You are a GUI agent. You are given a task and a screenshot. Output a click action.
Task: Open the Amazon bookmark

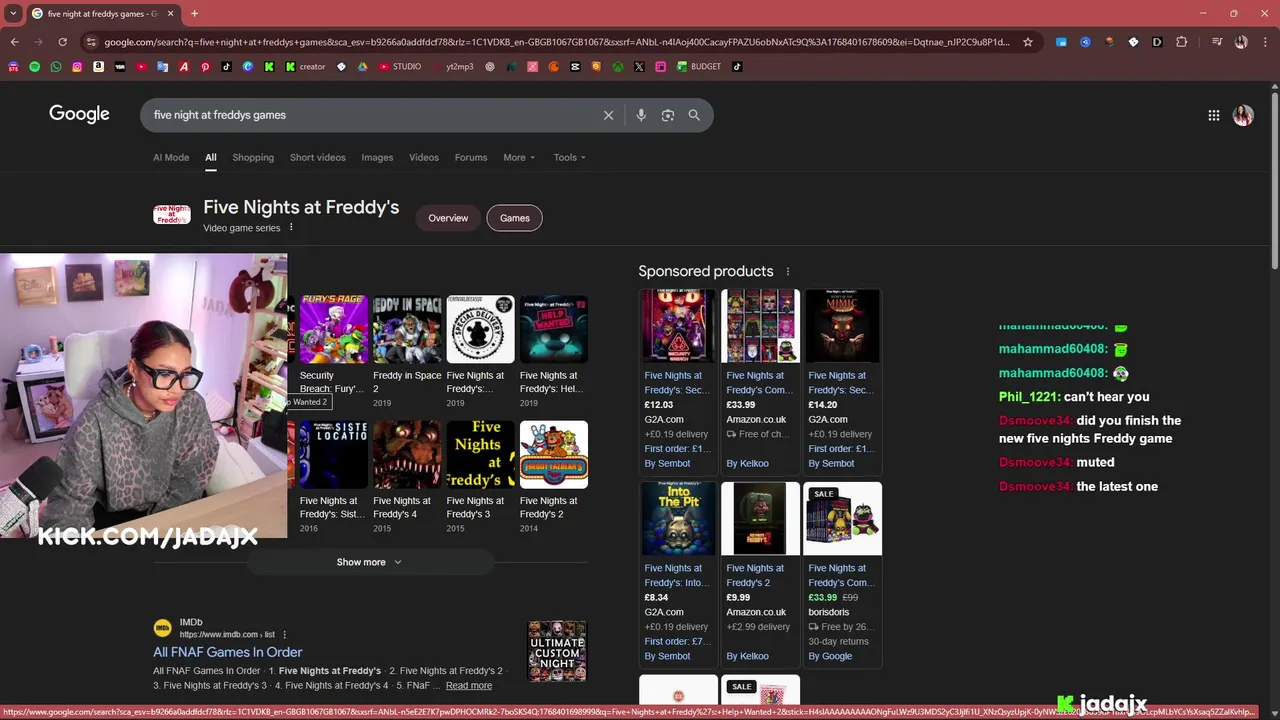click(98, 67)
